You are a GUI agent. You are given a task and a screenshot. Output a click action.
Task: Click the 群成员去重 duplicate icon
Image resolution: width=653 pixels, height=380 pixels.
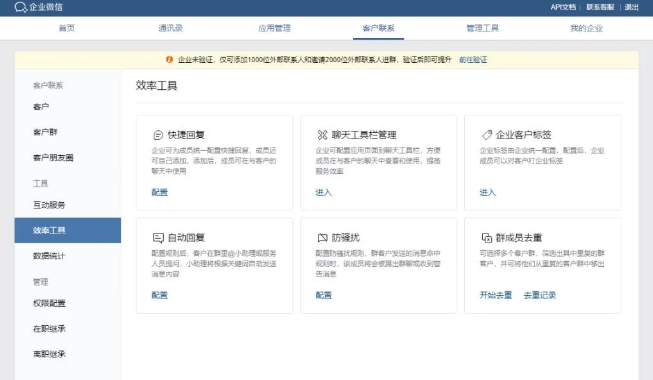pos(486,238)
